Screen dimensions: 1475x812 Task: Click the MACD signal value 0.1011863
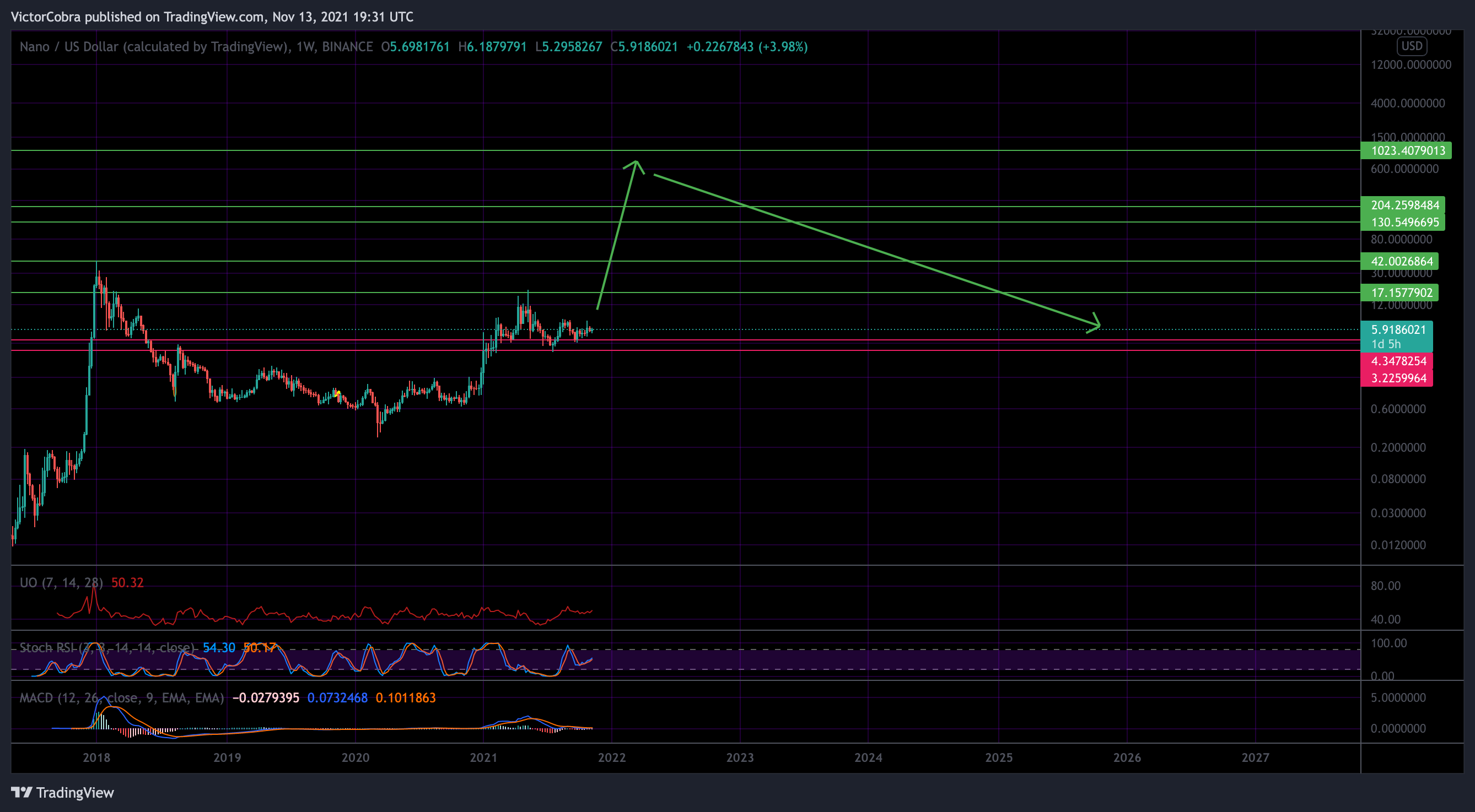click(x=405, y=697)
